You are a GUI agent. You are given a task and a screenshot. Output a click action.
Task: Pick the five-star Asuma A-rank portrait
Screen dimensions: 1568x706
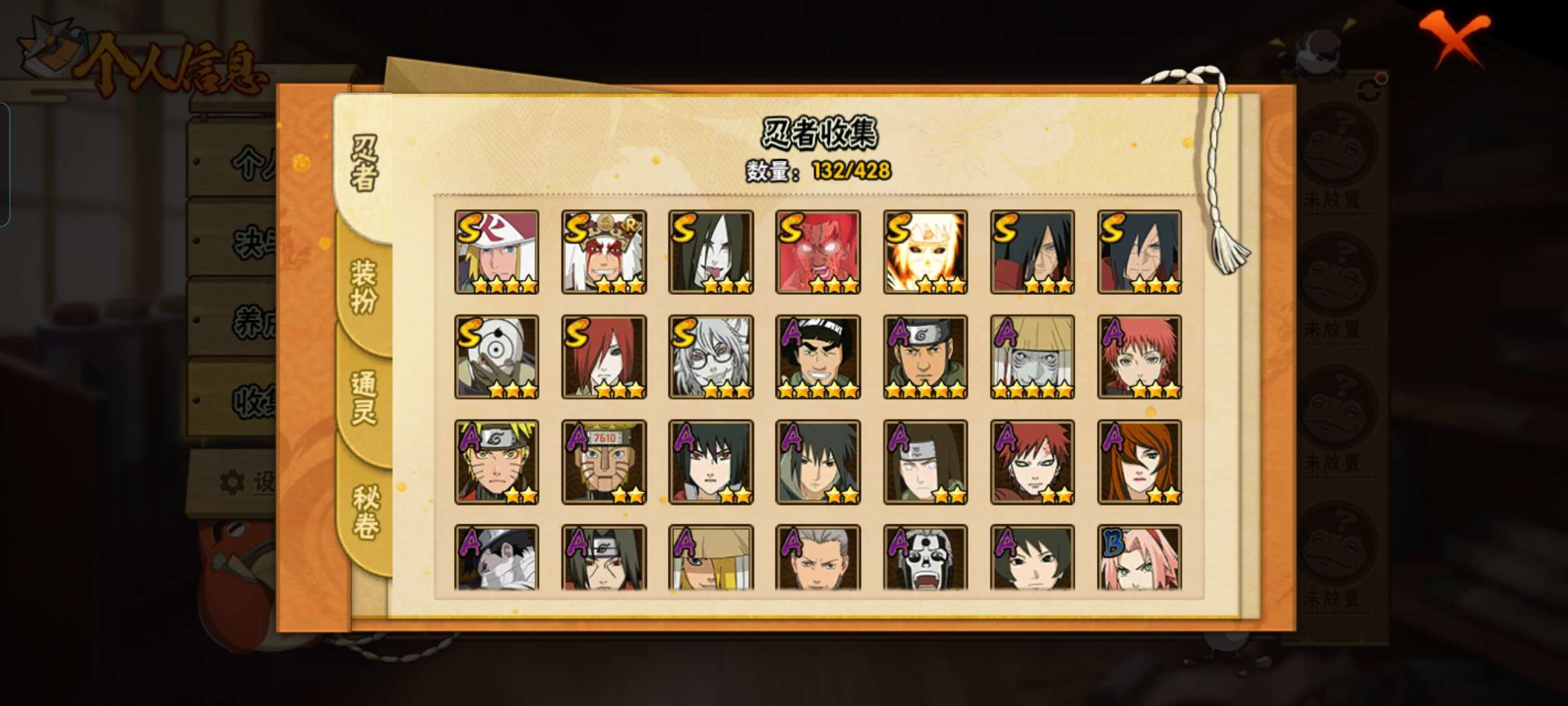pos(925,357)
